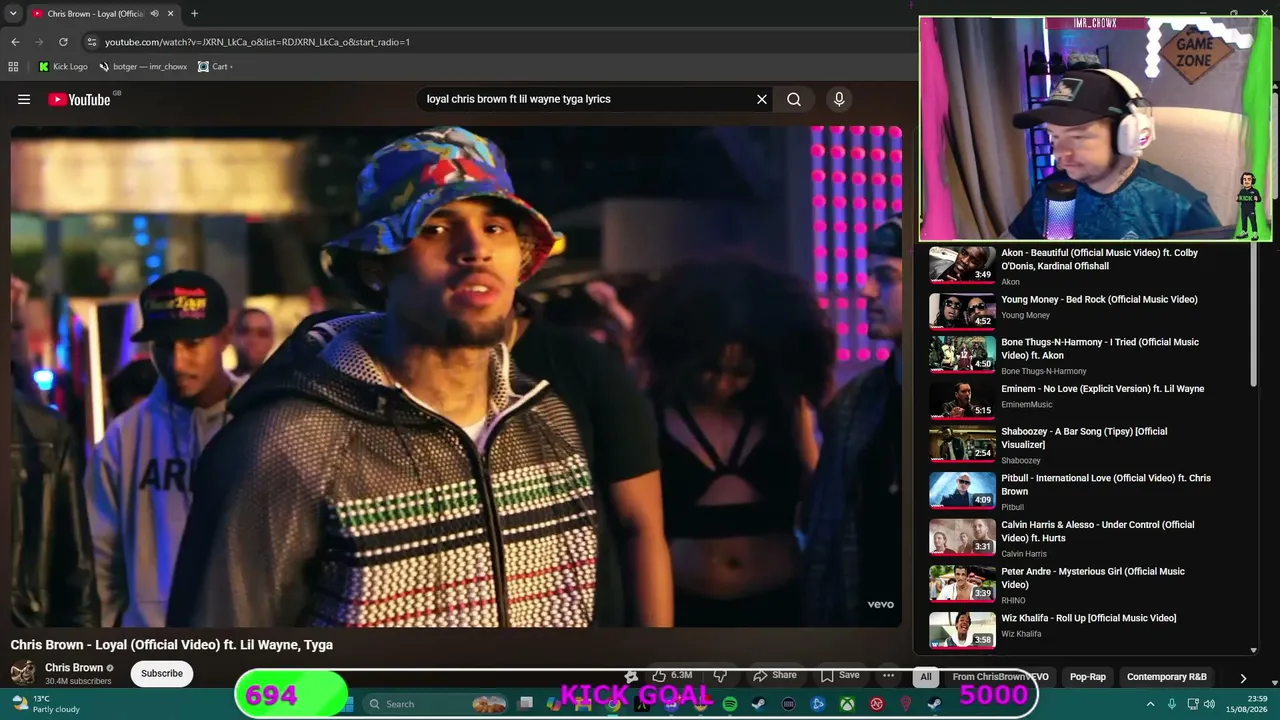Image resolution: width=1280 pixels, height=720 pixels.
Task: Select the Contemporary R&B filter chip
Action: (1167, 677)
